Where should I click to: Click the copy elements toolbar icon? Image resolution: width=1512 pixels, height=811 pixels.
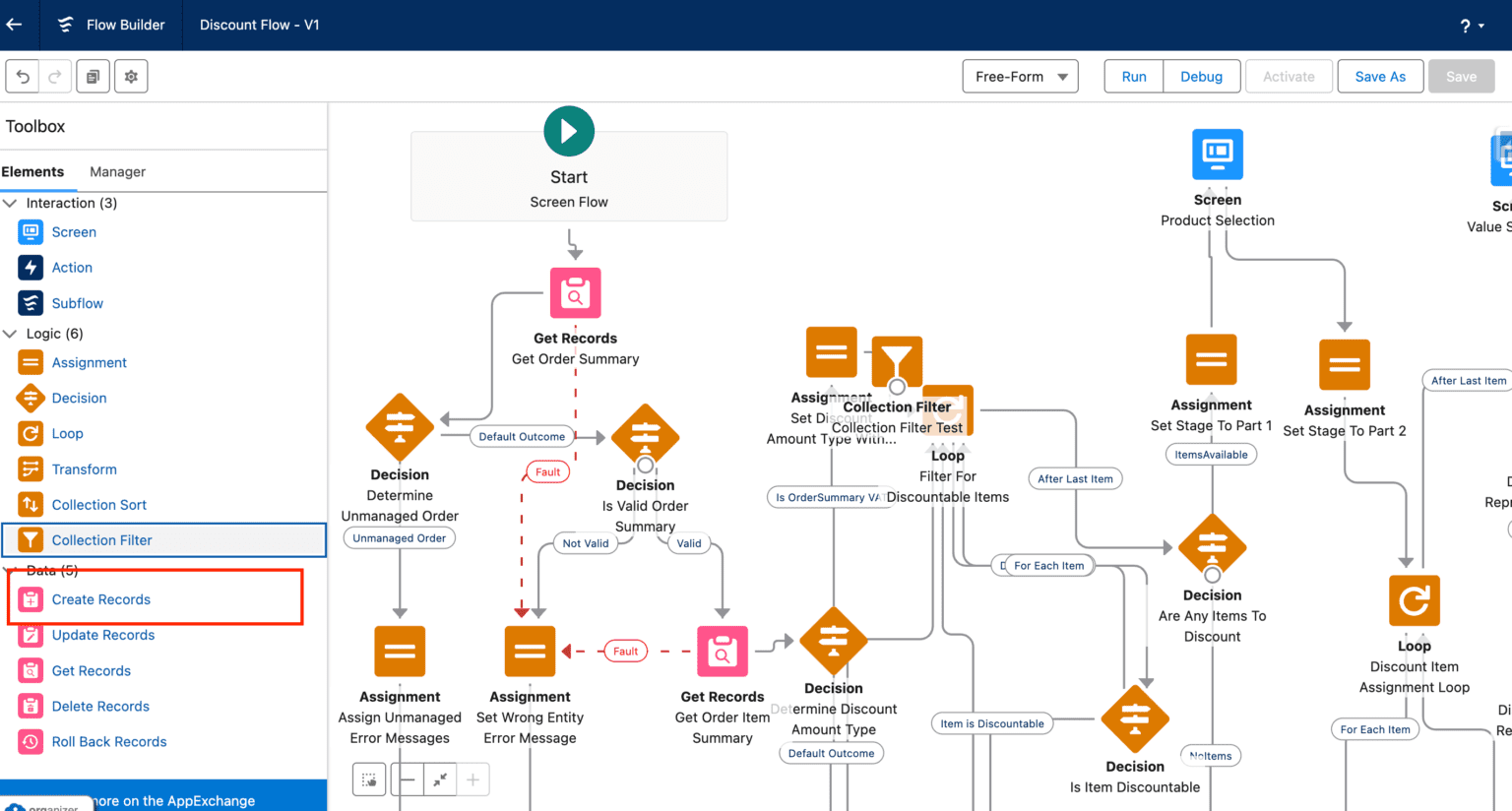[x=93, y=77]
